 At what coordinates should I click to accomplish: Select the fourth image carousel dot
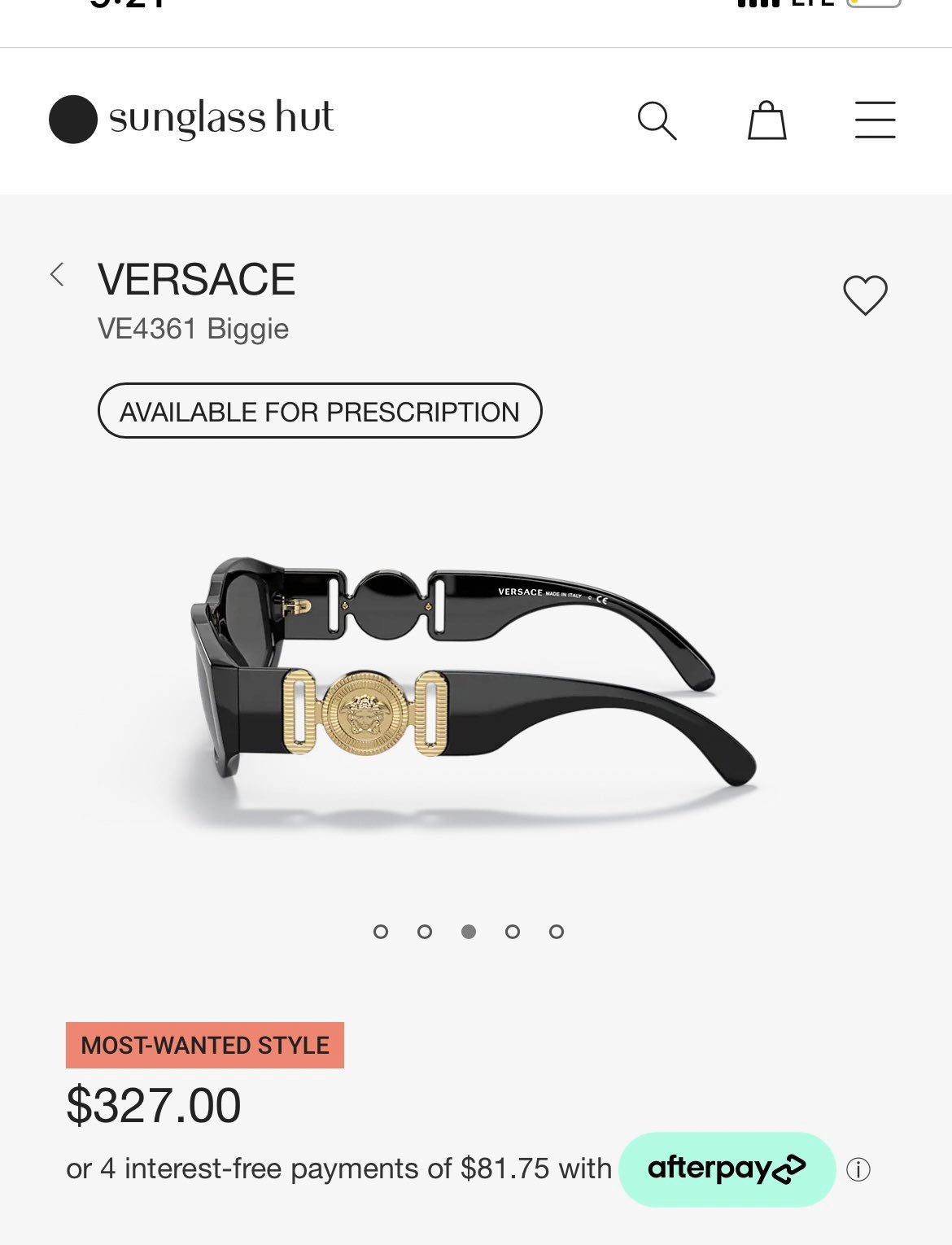point(512,932)
